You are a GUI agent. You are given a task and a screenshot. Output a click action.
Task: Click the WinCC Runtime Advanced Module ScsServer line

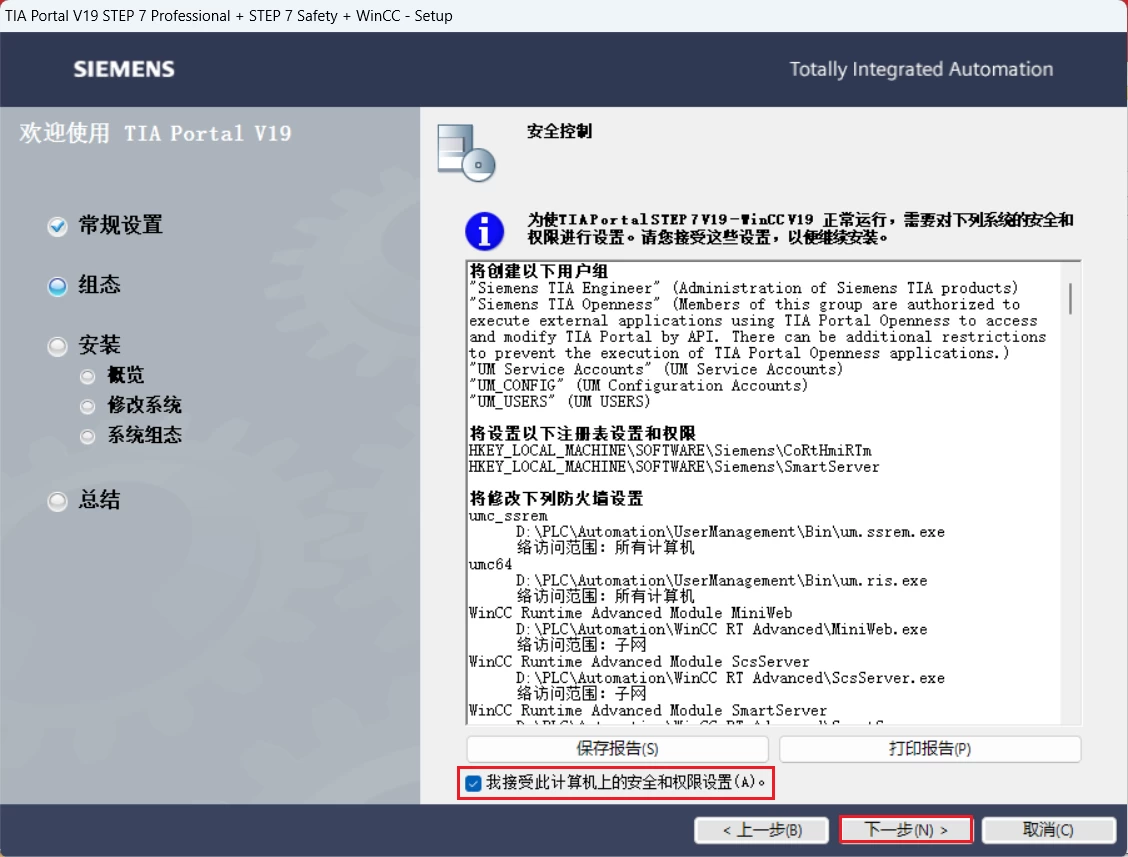(639, 662)
